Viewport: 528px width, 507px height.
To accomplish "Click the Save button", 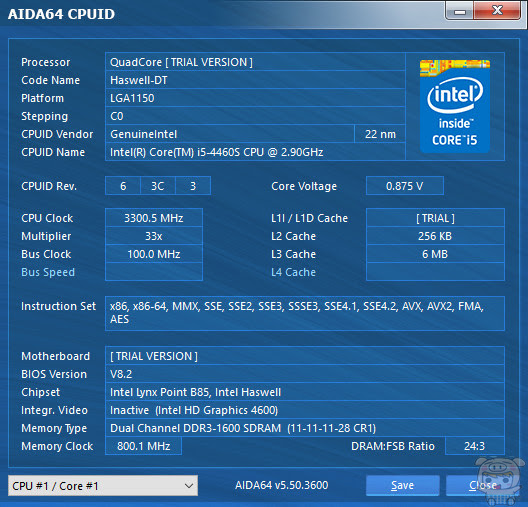I will click(x=403, y=485).
